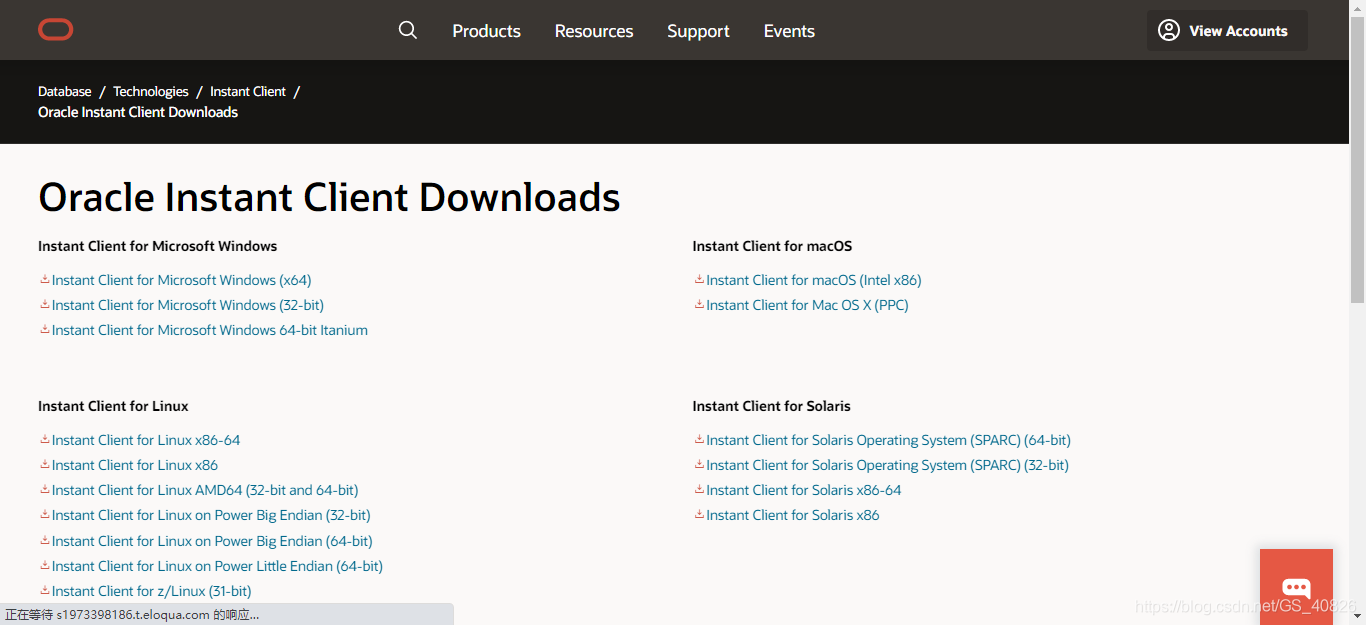Click the download icon beside Microsoft Windows (x64)

pos(44,280)
